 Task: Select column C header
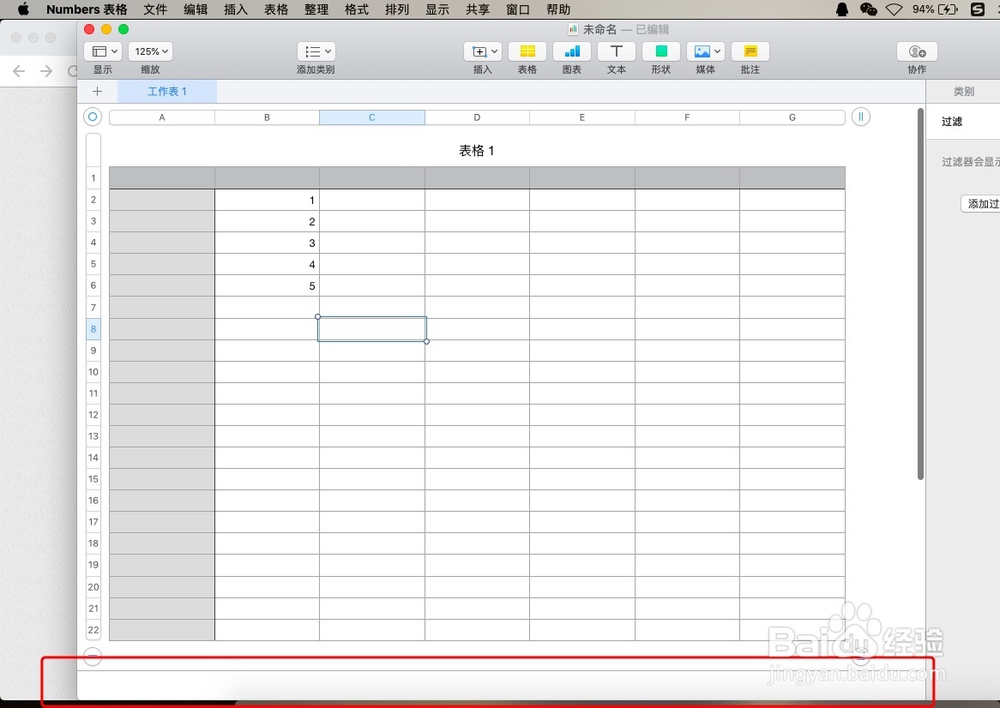372,117
